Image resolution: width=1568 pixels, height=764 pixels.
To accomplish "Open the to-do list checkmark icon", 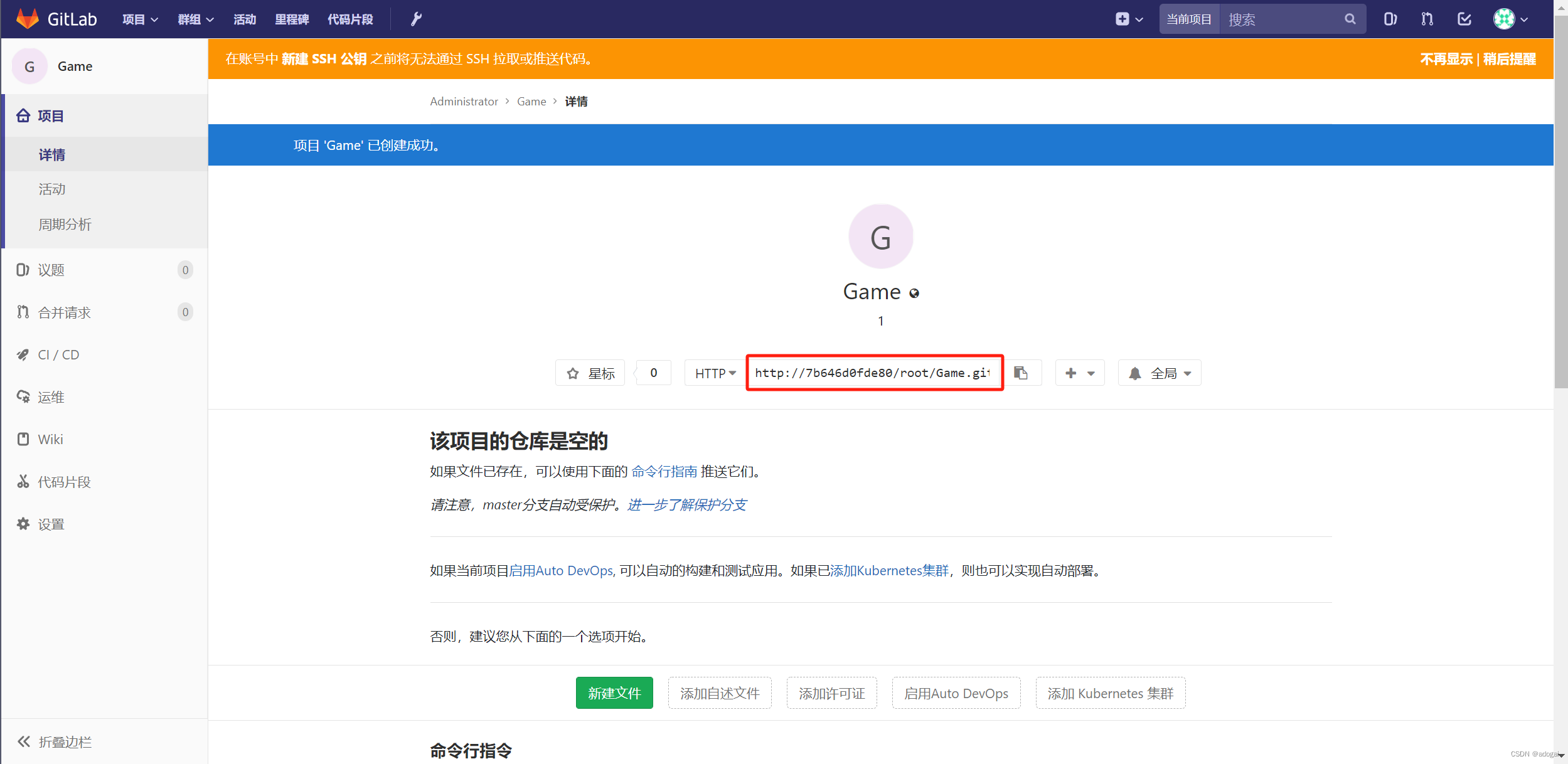I will [x=1464, y=19].
